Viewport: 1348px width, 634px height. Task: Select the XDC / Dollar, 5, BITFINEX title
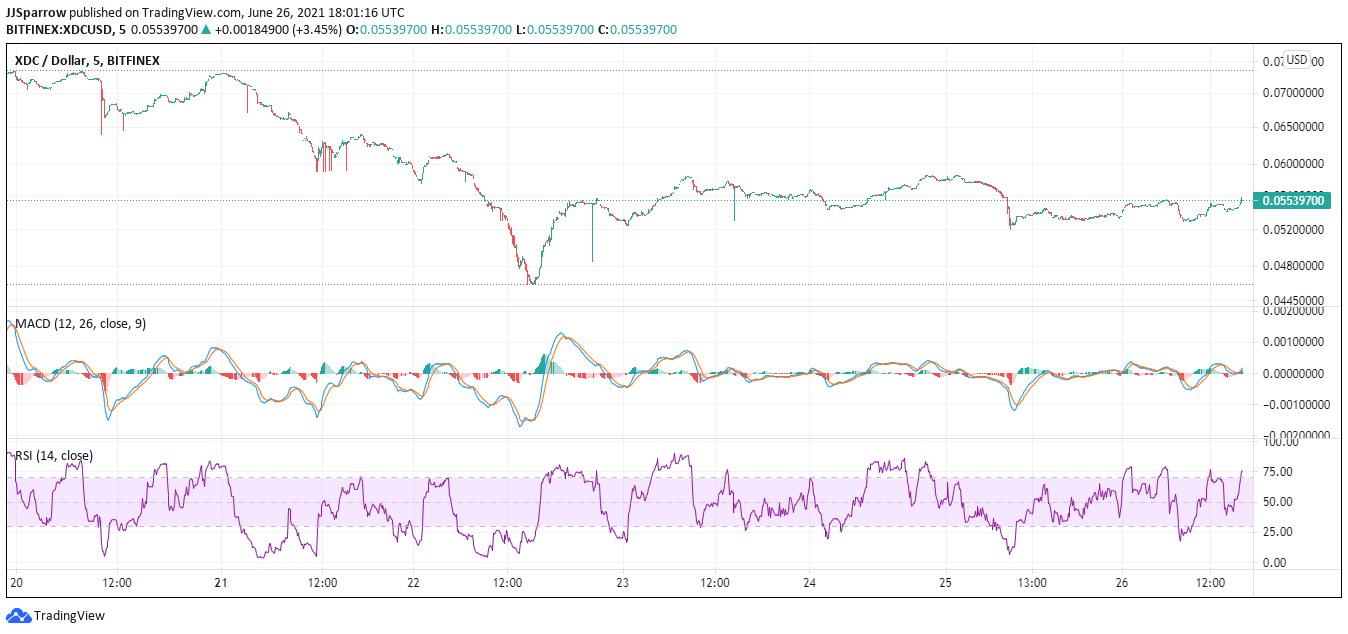click(x=87, y=61)
